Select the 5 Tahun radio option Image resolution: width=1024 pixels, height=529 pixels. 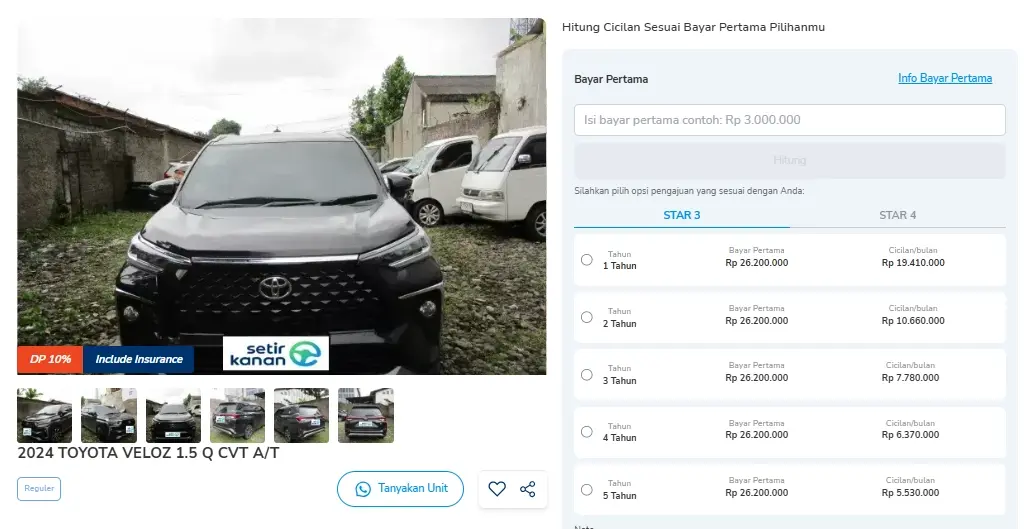pyautogui.click(x=587, y=490)
